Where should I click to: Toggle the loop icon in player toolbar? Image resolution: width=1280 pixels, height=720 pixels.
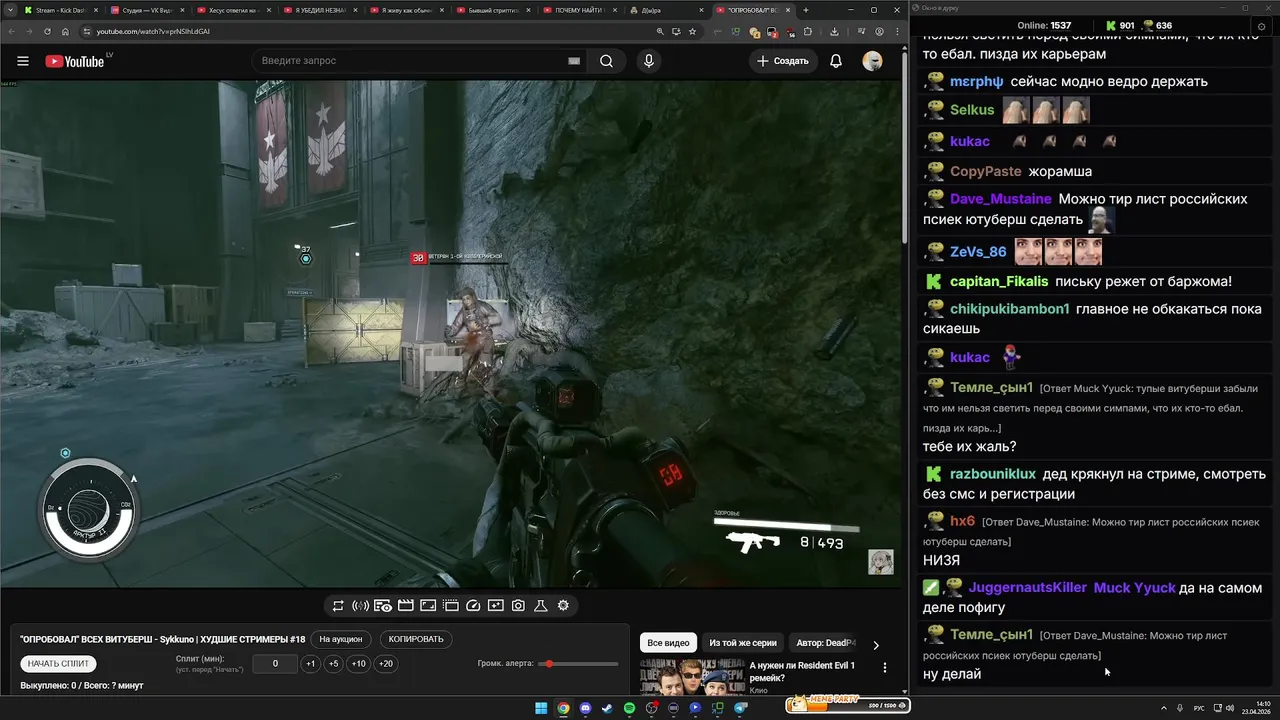pos(338,606)
